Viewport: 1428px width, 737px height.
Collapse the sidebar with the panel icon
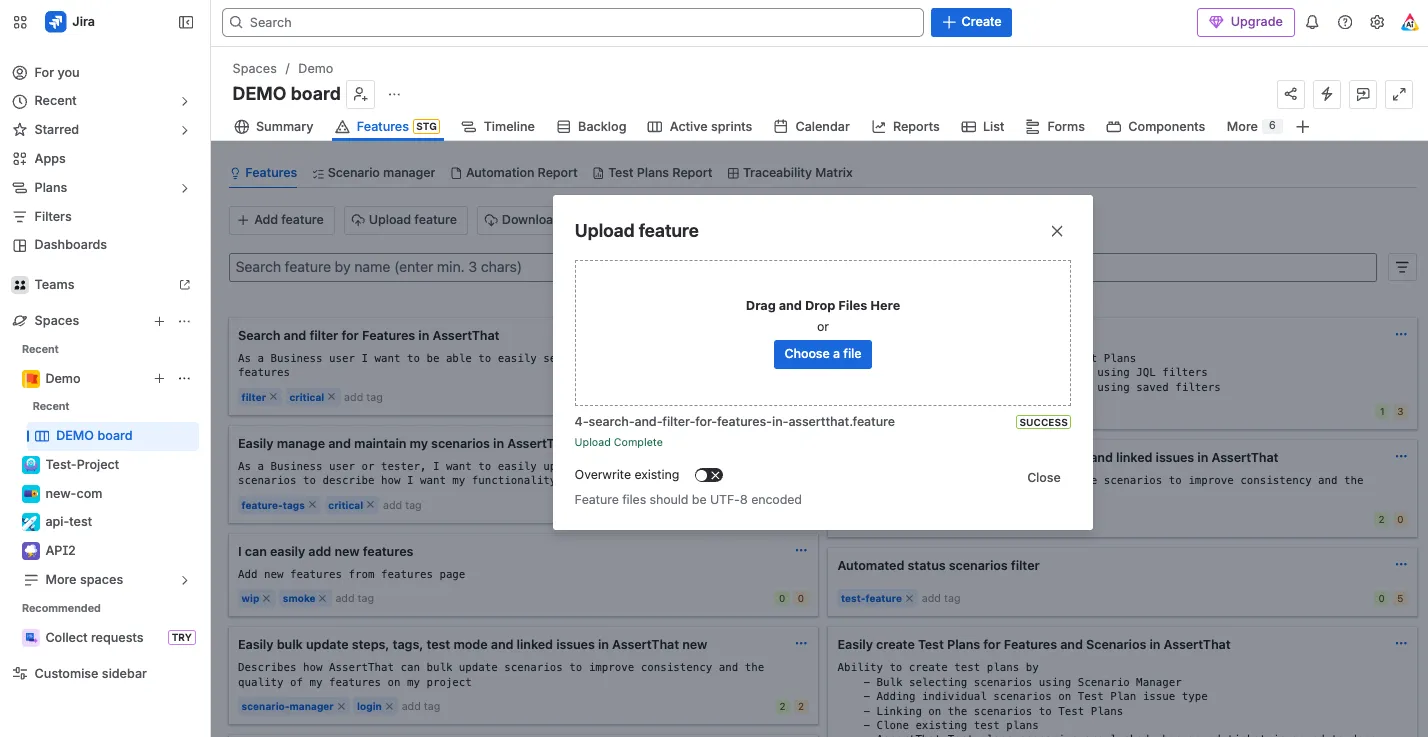point(186,22)
